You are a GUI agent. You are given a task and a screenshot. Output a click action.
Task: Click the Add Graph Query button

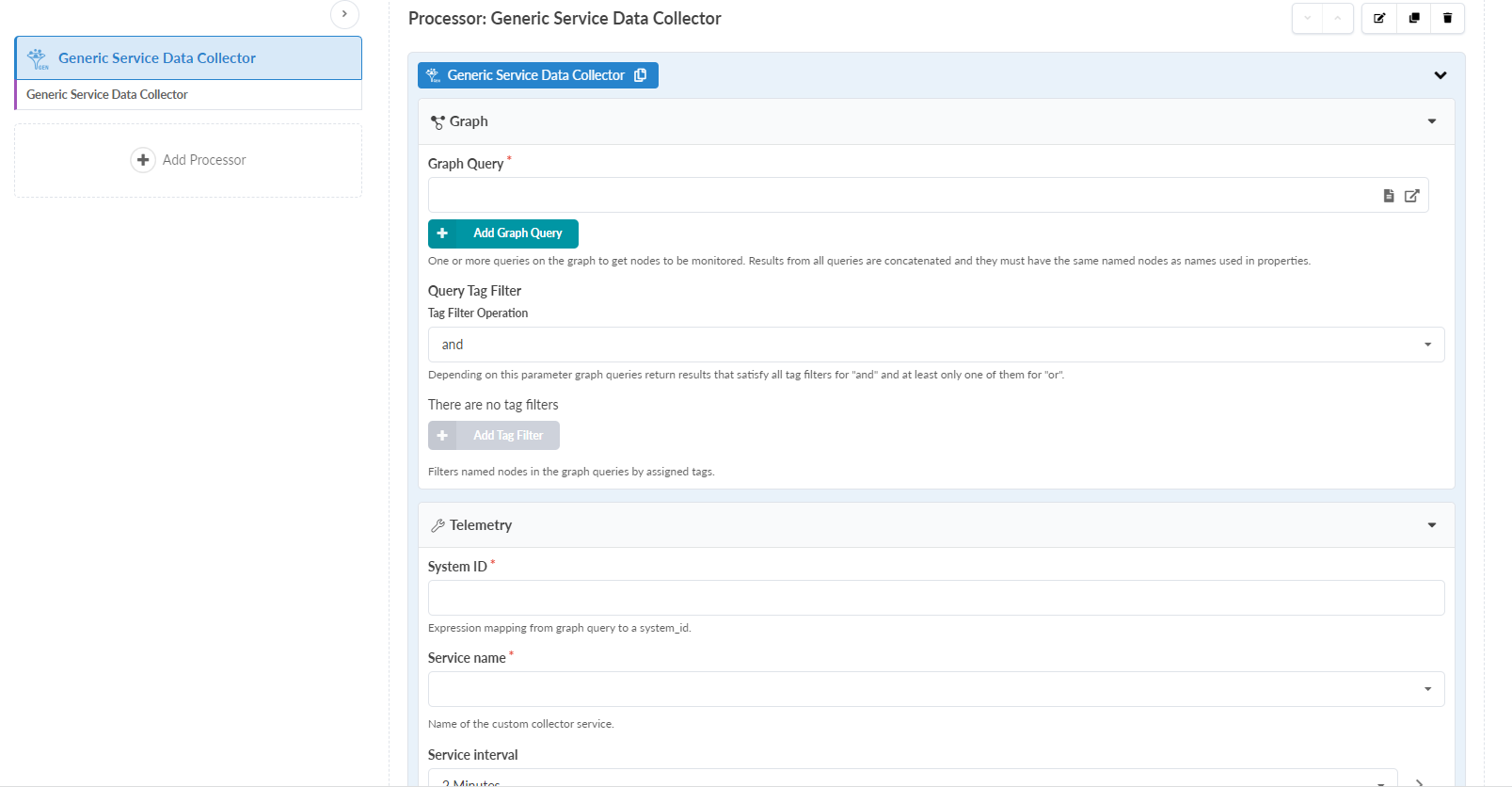pos(503,233)
